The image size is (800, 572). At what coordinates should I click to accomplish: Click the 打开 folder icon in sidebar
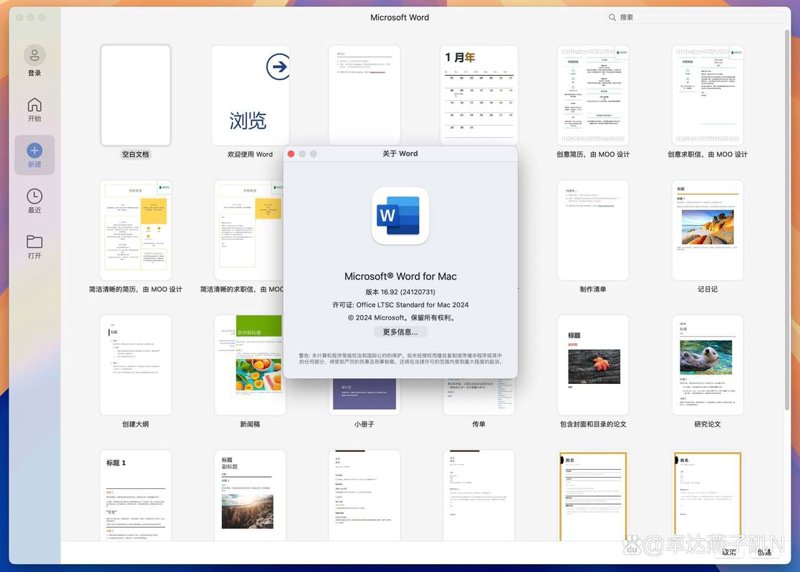tap(34, 241)
